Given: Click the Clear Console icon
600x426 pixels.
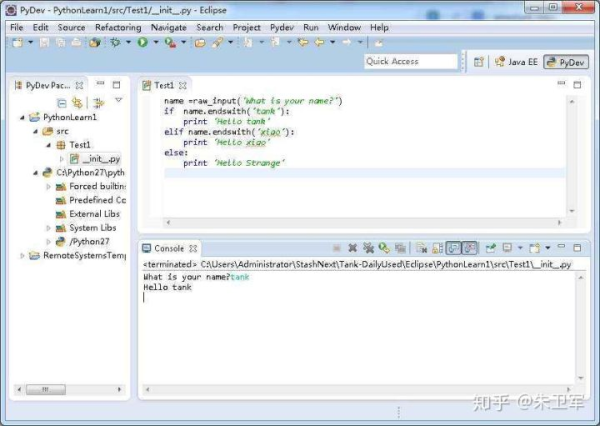Looking at the screenshot, I should click(x=421, y=248).
